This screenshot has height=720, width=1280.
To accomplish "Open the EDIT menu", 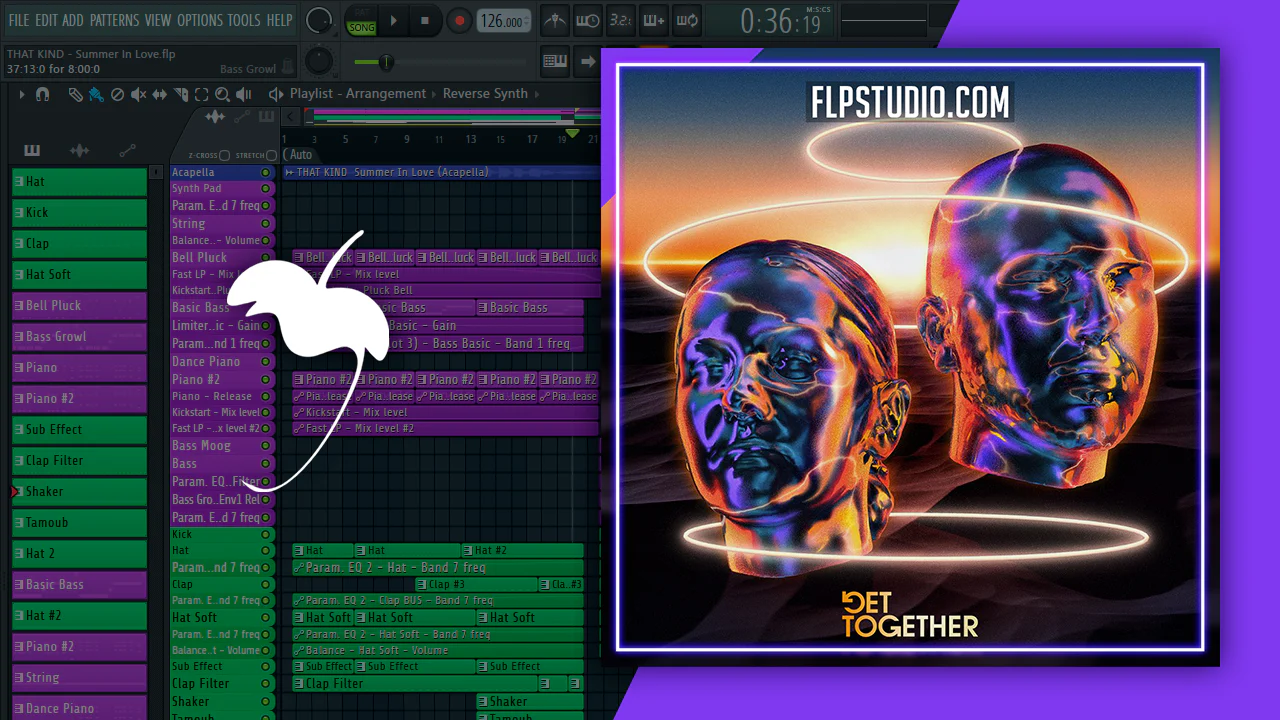I will pos(46,20).
